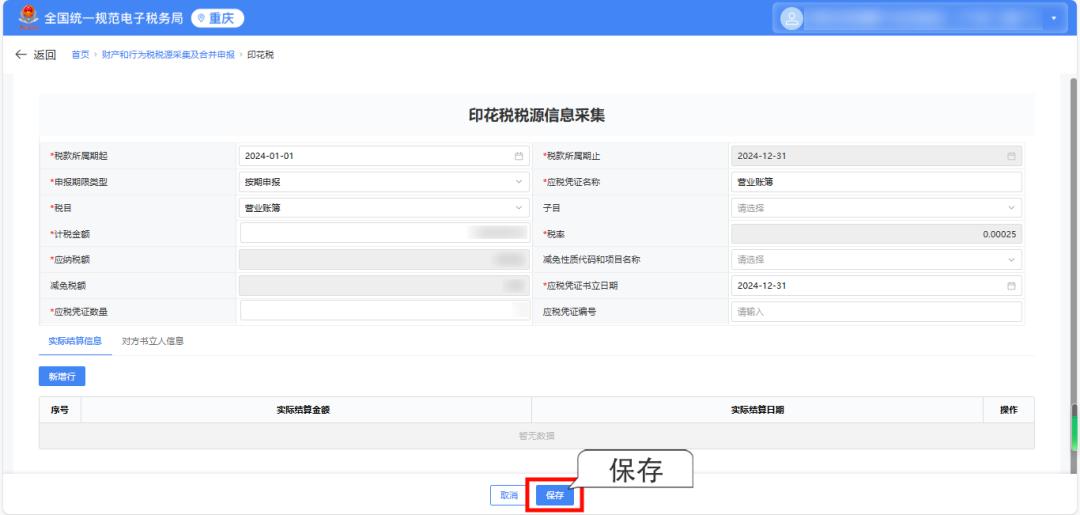Go to 首页 breadcrumb link
The width and height of the screenshot is (1080, 515).
[x=80, y=54]
